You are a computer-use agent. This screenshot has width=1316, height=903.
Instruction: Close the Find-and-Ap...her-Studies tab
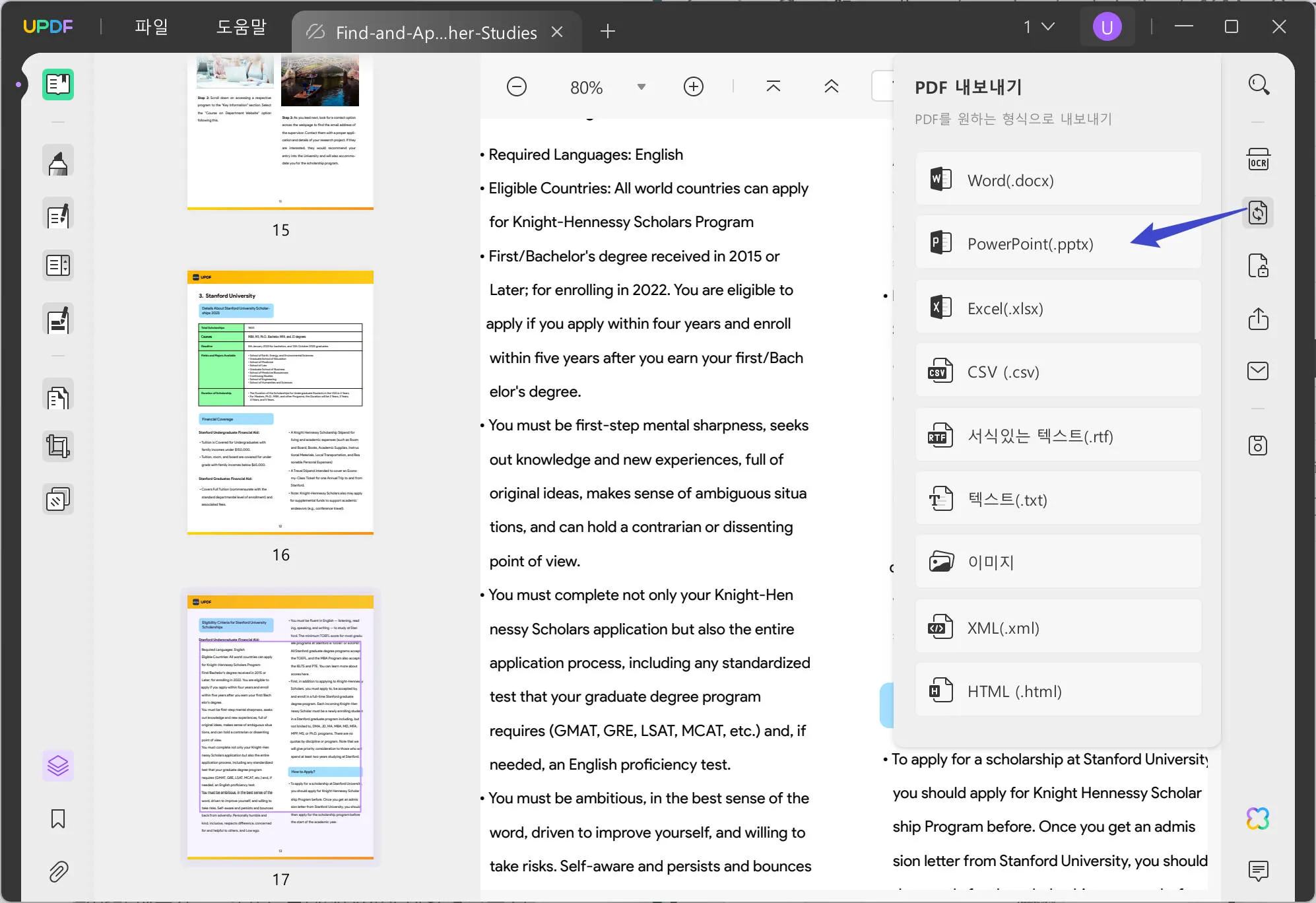coord(558,32)
